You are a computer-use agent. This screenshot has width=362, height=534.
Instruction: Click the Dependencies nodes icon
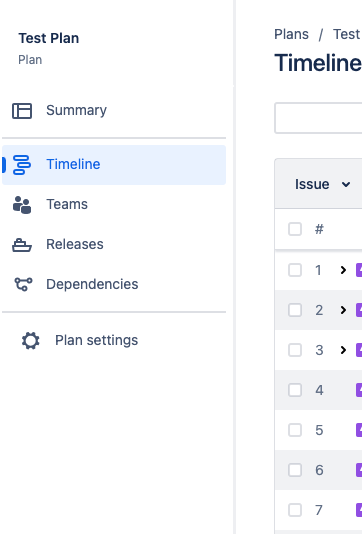(23, 284)
